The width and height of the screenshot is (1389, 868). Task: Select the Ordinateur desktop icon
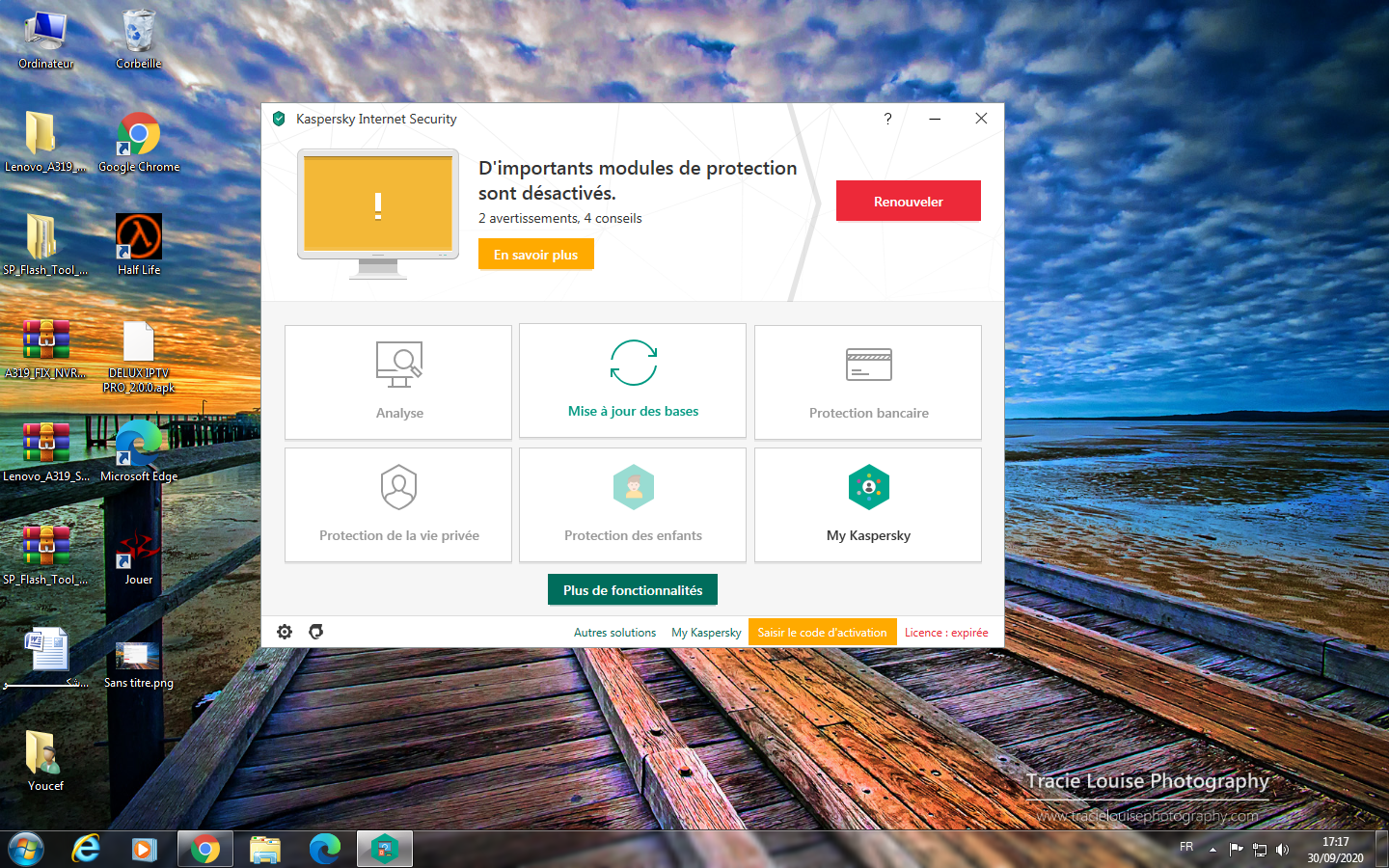[45, 41]
